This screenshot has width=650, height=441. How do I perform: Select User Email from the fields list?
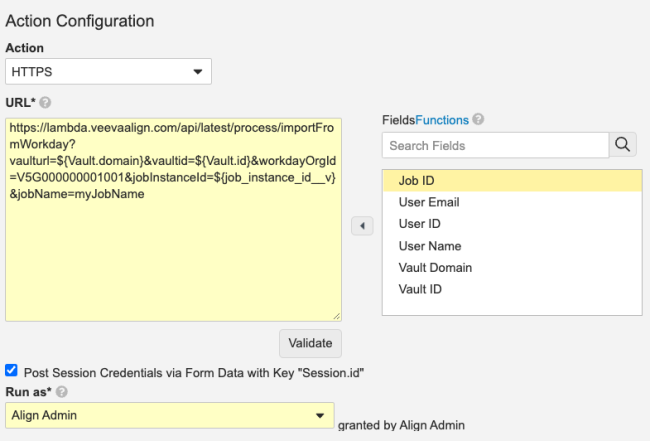pyautogui.click(x=428, y=202)
